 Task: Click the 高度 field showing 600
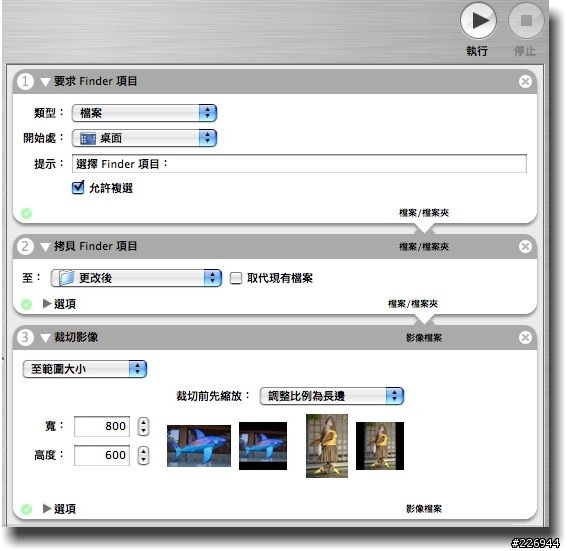102,455
